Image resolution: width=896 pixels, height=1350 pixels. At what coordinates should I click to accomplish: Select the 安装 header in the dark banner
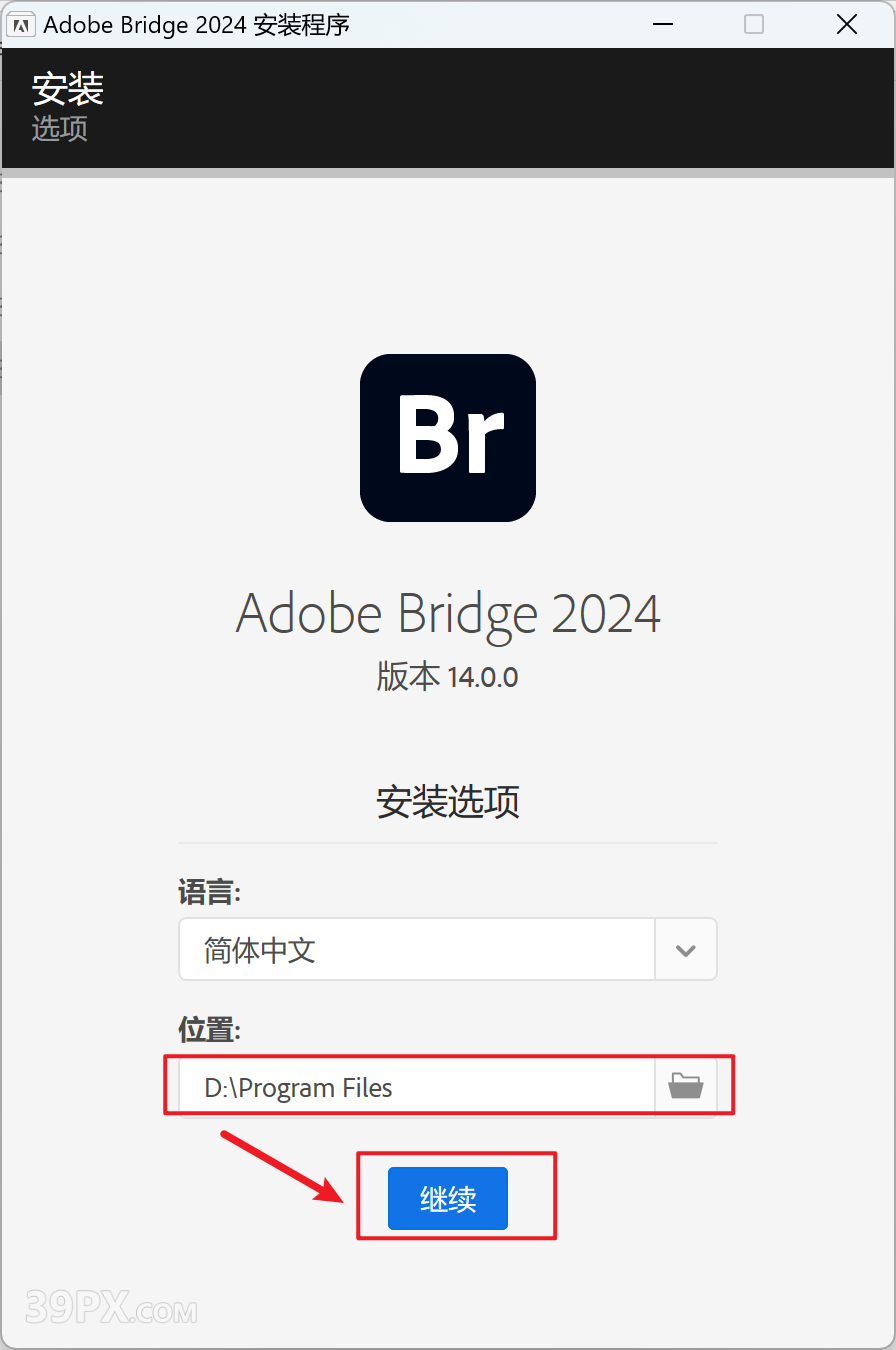(68, 89)
